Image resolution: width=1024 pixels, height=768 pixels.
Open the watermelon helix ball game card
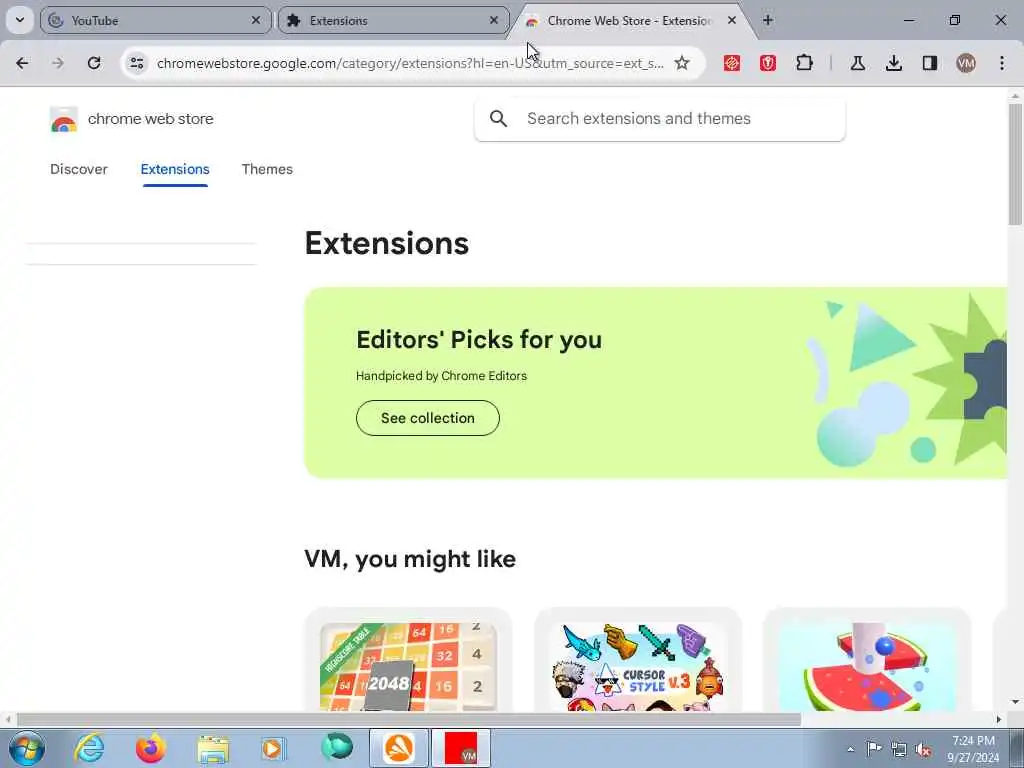[x=867, y=661]
